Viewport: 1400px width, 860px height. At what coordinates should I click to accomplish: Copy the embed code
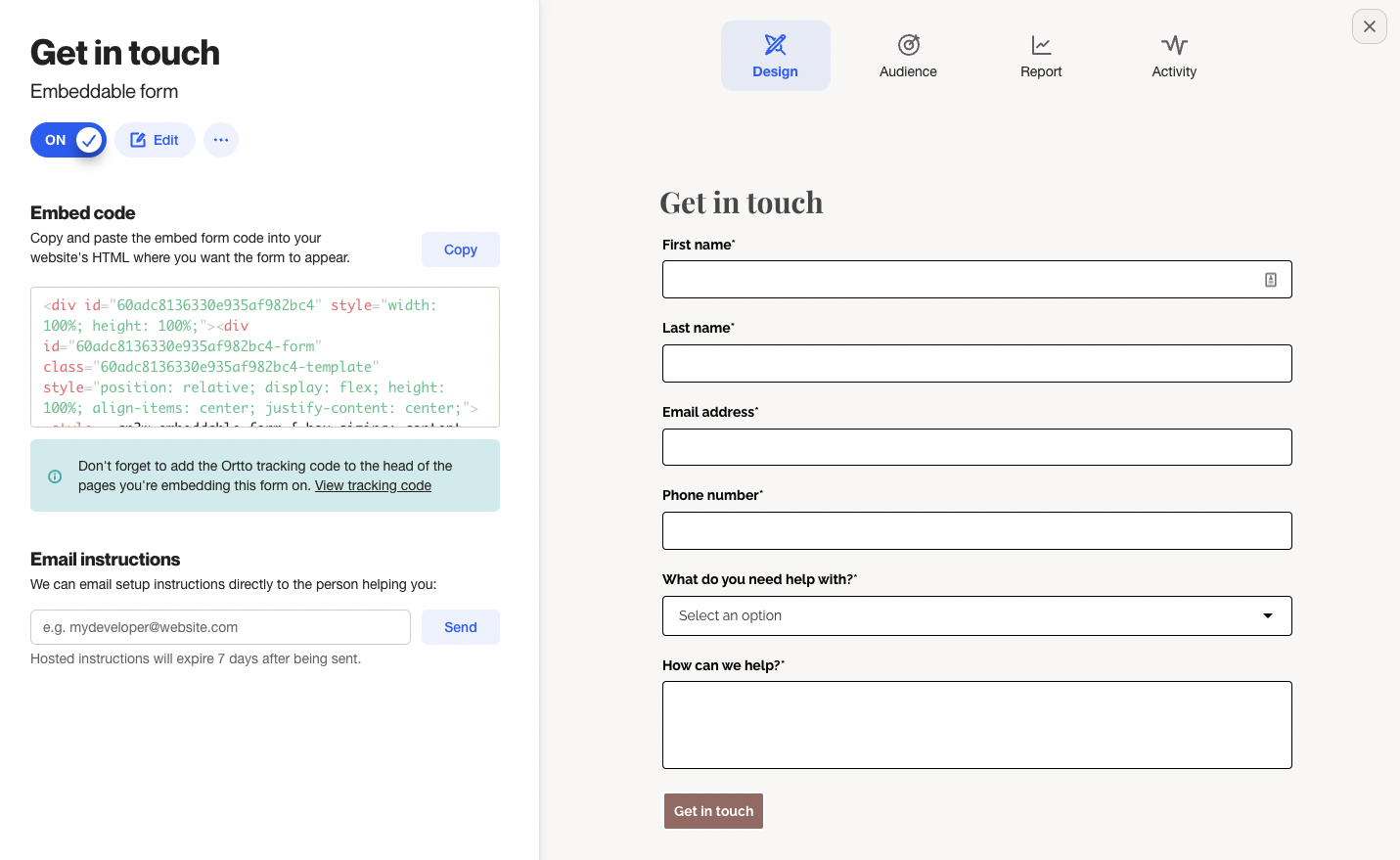pos(461,249)
